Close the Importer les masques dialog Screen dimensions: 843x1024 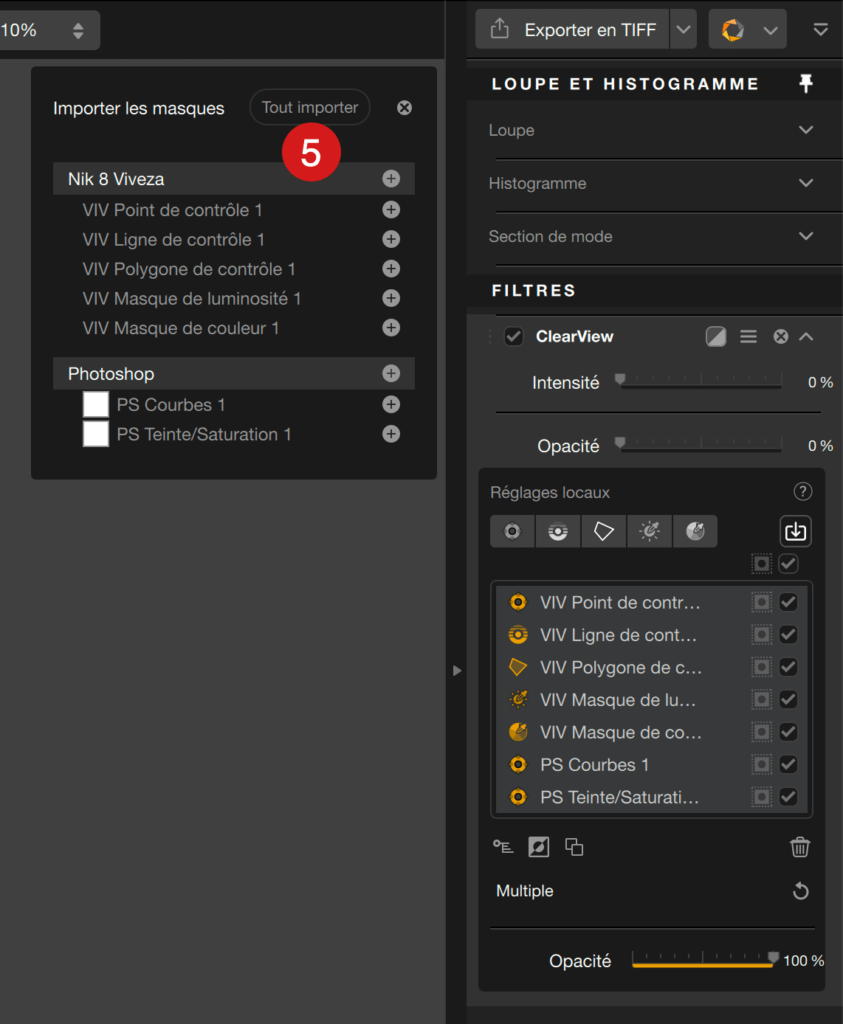pyautogui.click(x=404, y=108)
